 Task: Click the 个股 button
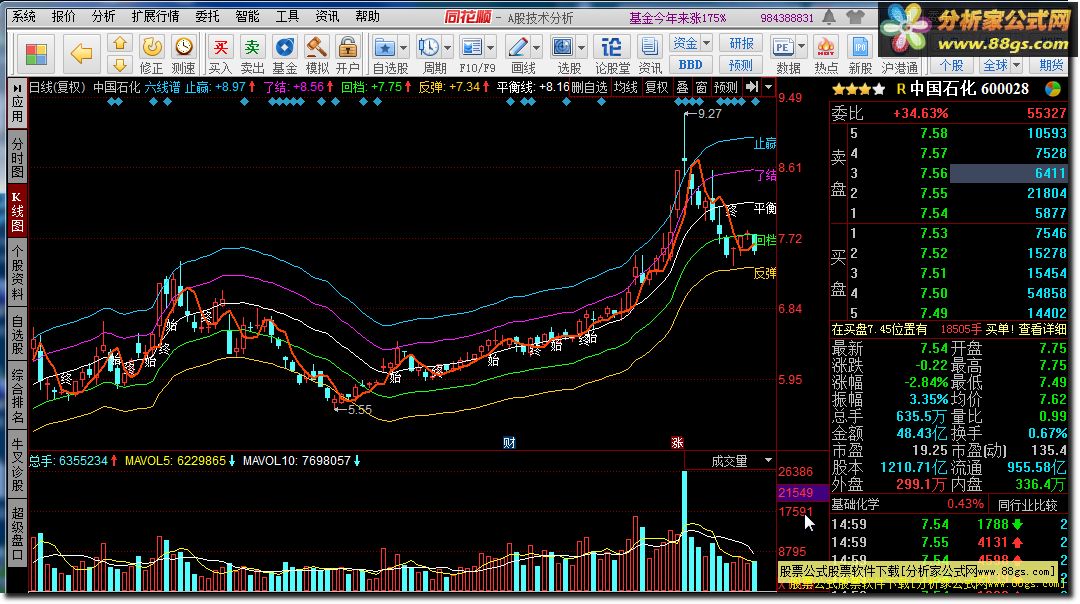click(x=951, y=65)
